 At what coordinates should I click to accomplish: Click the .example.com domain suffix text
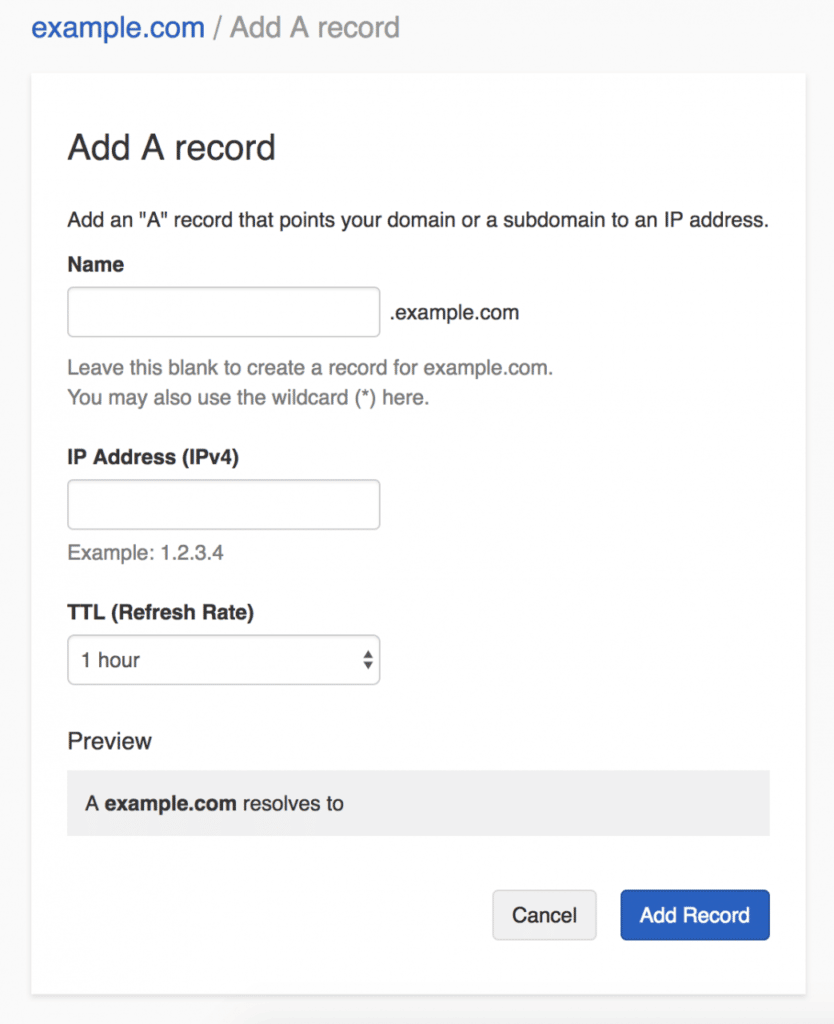tap(454, 313)
